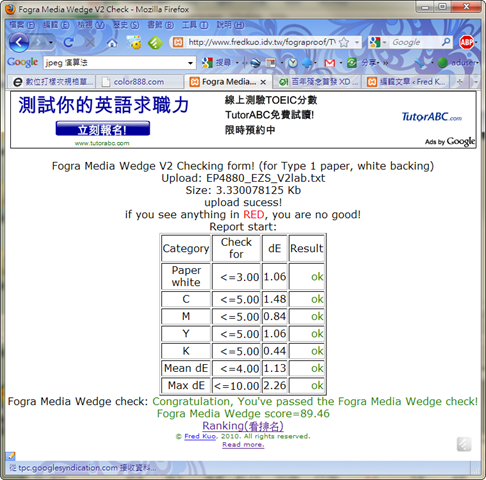Click the Mean dE table cell
The width and height of the screenshot is (486, 480).
click(186, 368)
